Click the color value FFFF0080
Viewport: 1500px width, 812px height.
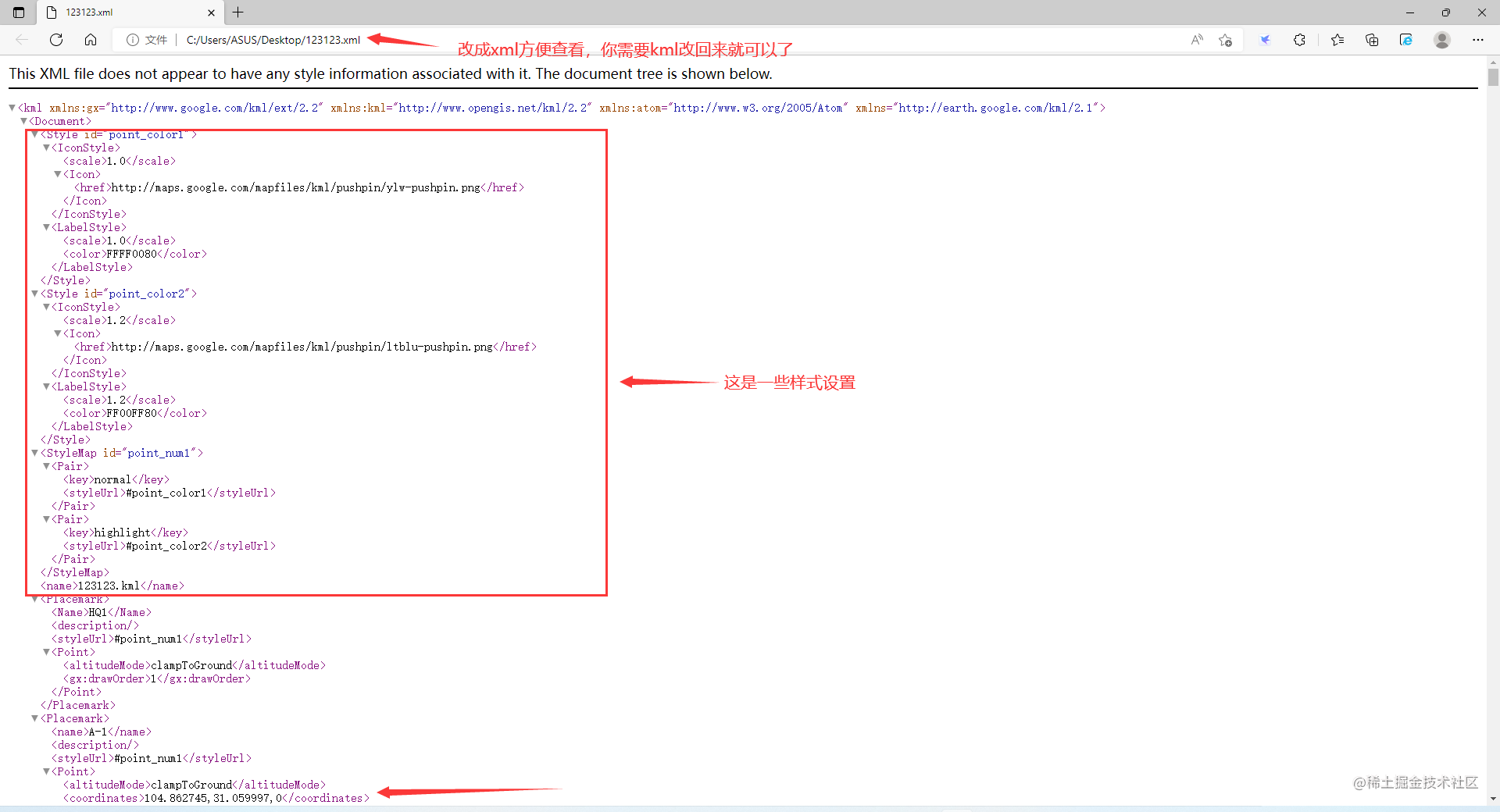(132, 254)
